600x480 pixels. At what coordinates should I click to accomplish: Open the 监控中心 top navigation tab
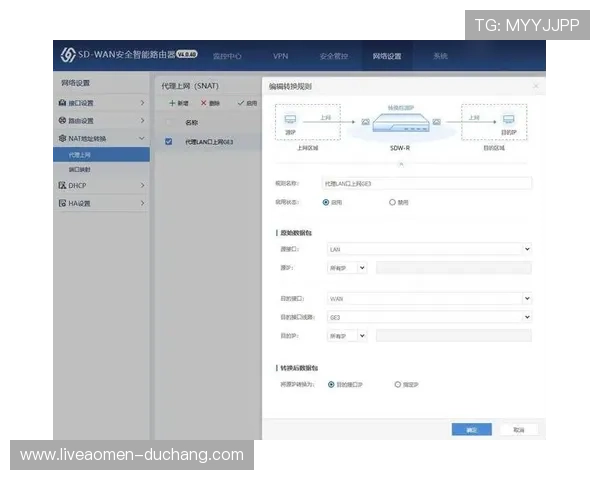click(227, 56)
